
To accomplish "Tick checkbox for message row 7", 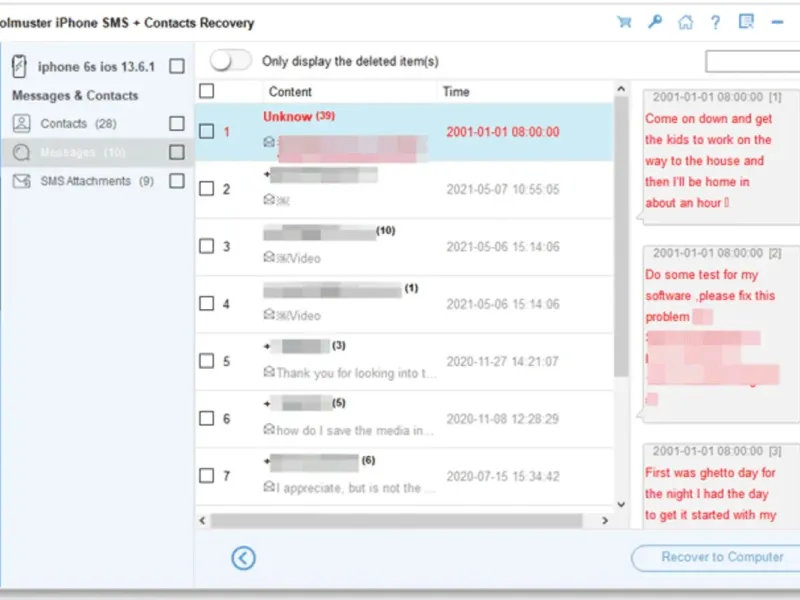I will (207, 476).
